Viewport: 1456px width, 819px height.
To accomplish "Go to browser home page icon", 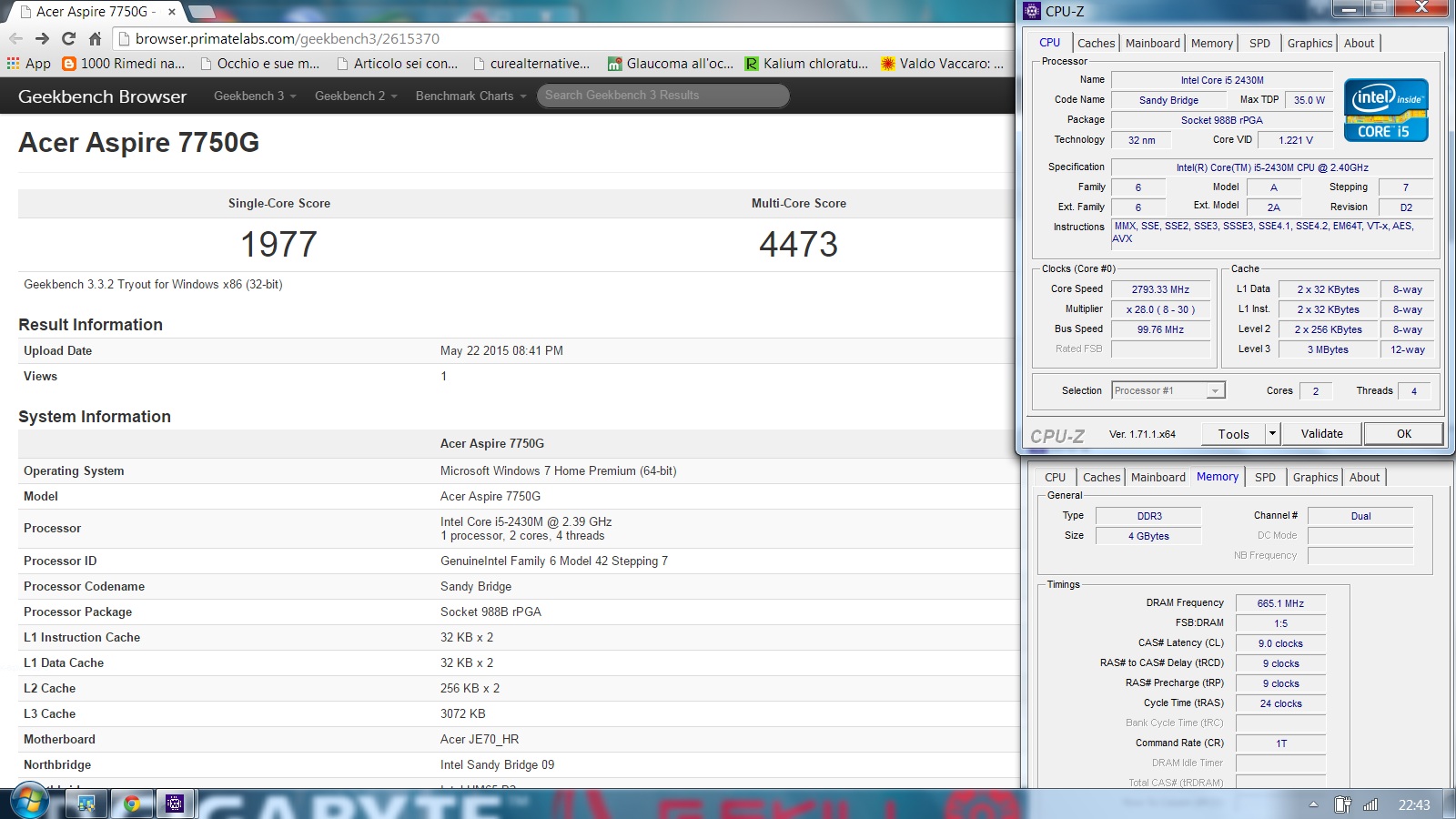I will click(95, 38).
